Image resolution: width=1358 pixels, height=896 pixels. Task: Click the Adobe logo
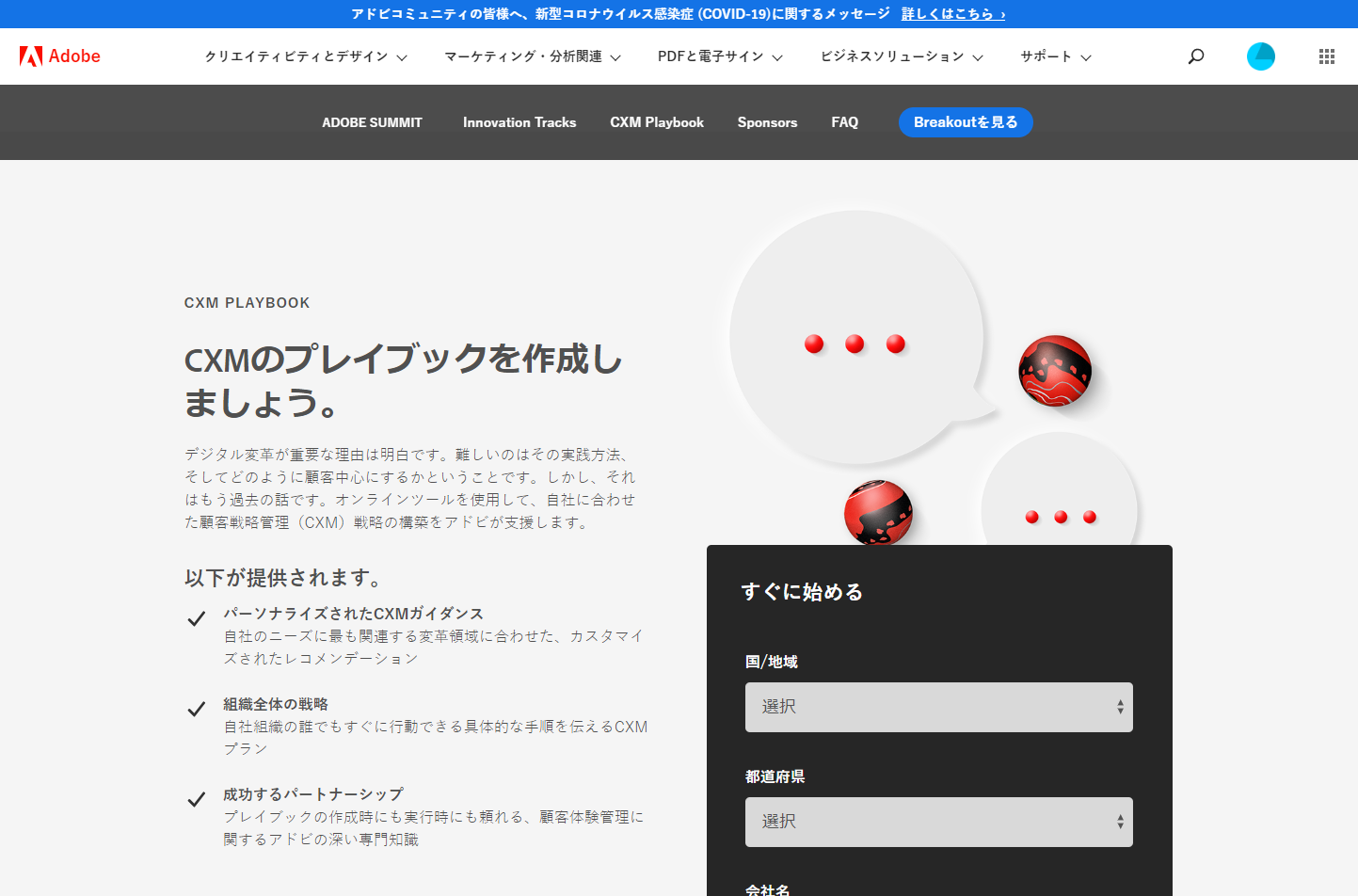tap(60, 56)
